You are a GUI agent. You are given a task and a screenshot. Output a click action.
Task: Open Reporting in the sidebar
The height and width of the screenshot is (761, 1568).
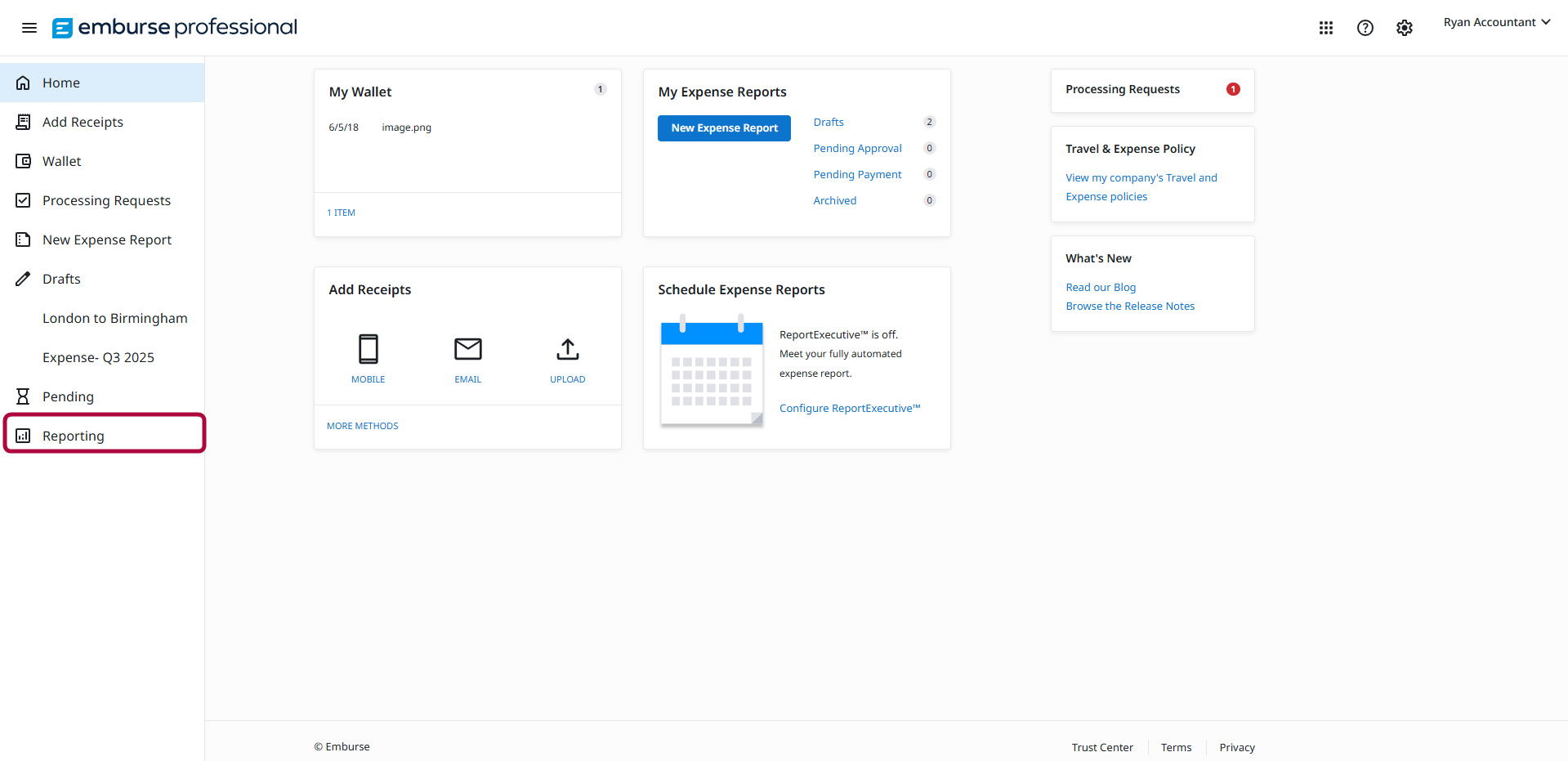coord(74,436)
